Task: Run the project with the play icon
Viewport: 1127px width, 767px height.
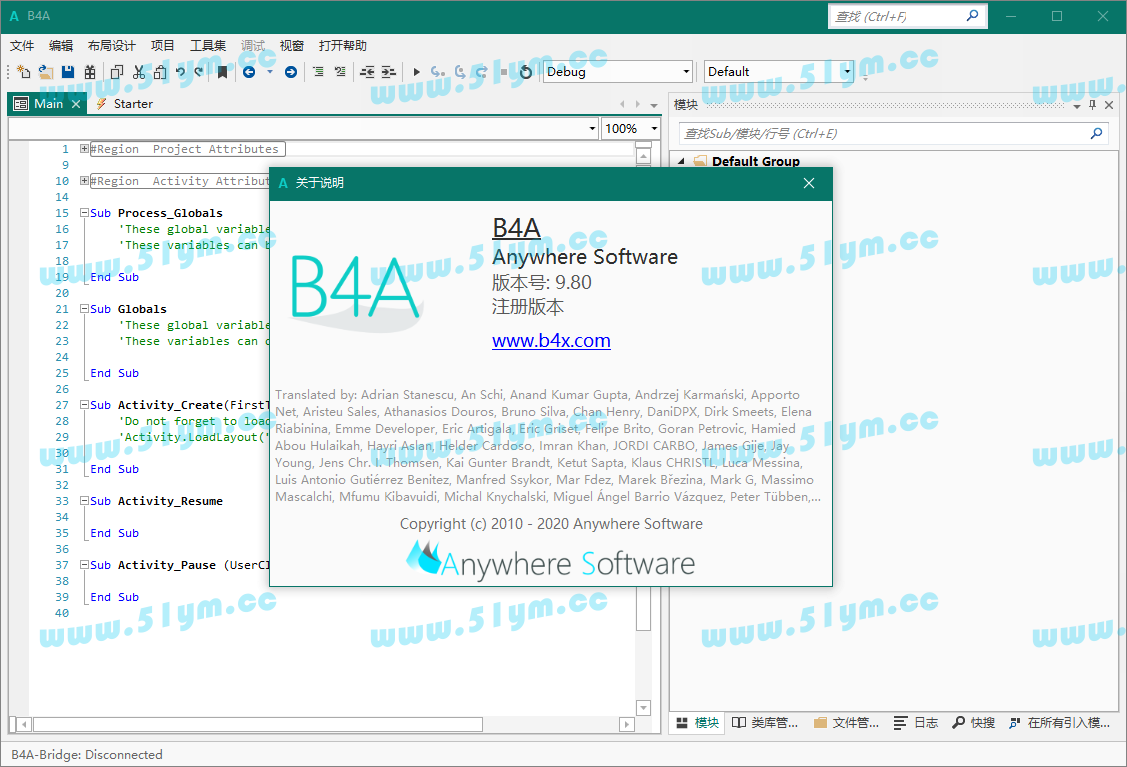Action: click(416, 71)
